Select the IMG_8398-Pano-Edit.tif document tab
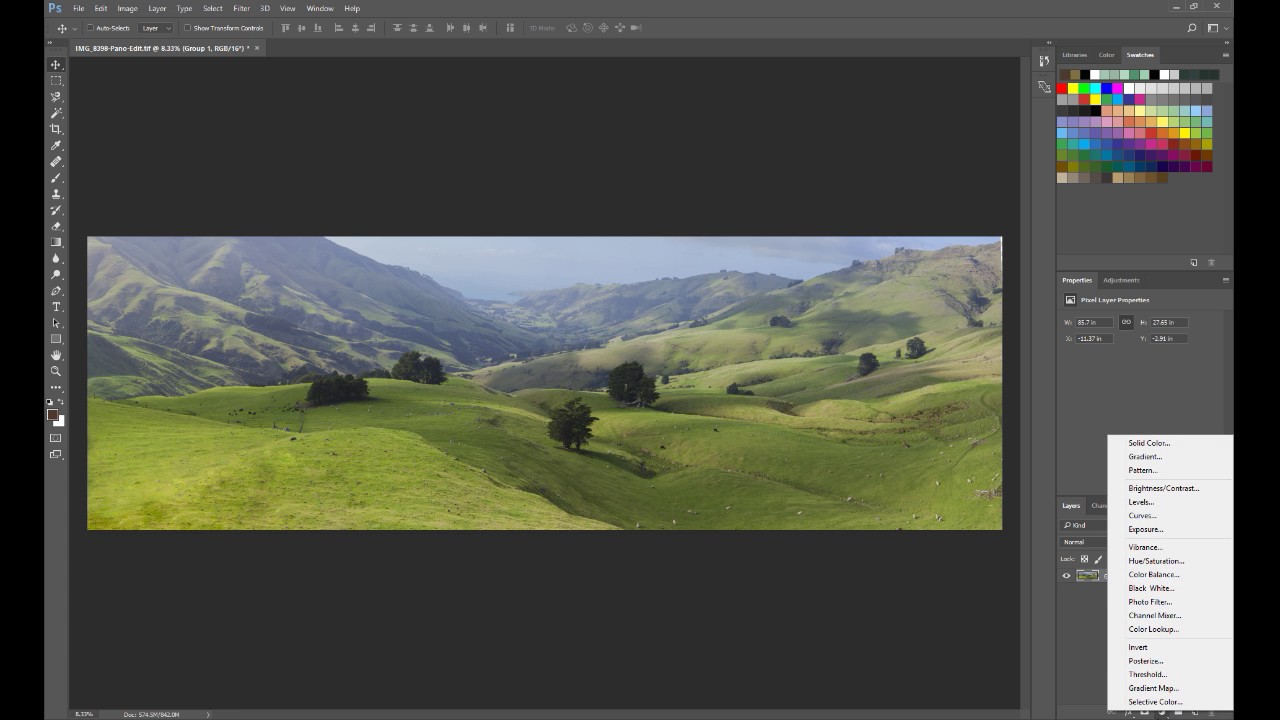 162,48
